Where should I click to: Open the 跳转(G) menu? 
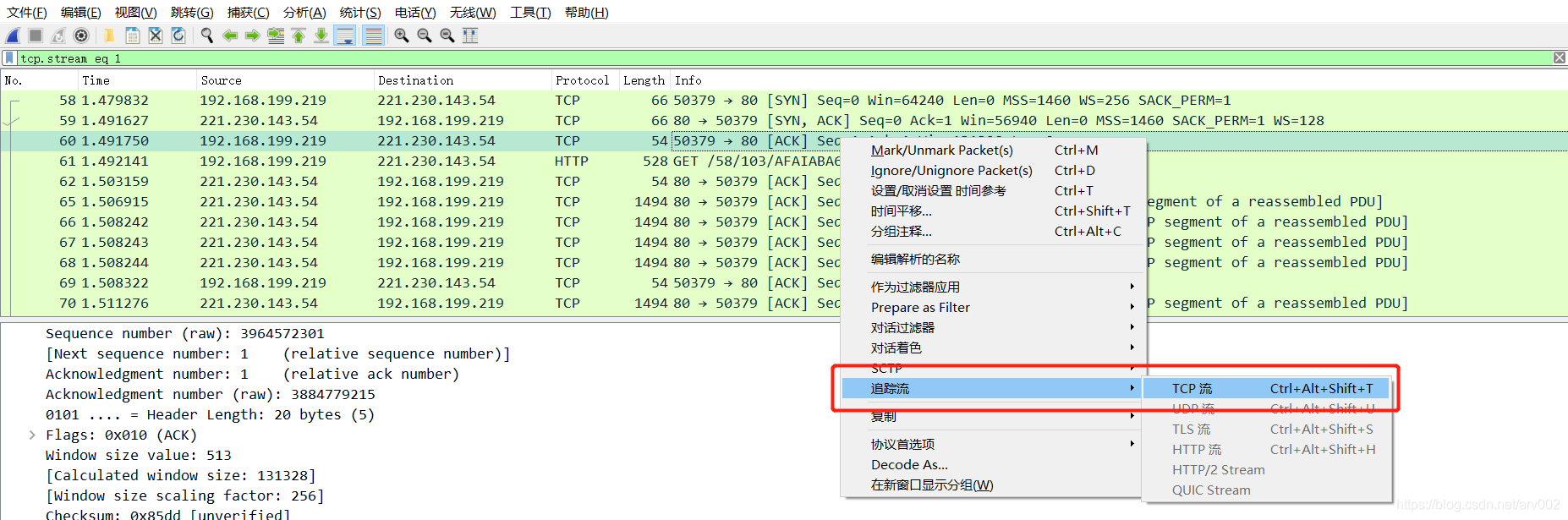click(x=192, y=12)
